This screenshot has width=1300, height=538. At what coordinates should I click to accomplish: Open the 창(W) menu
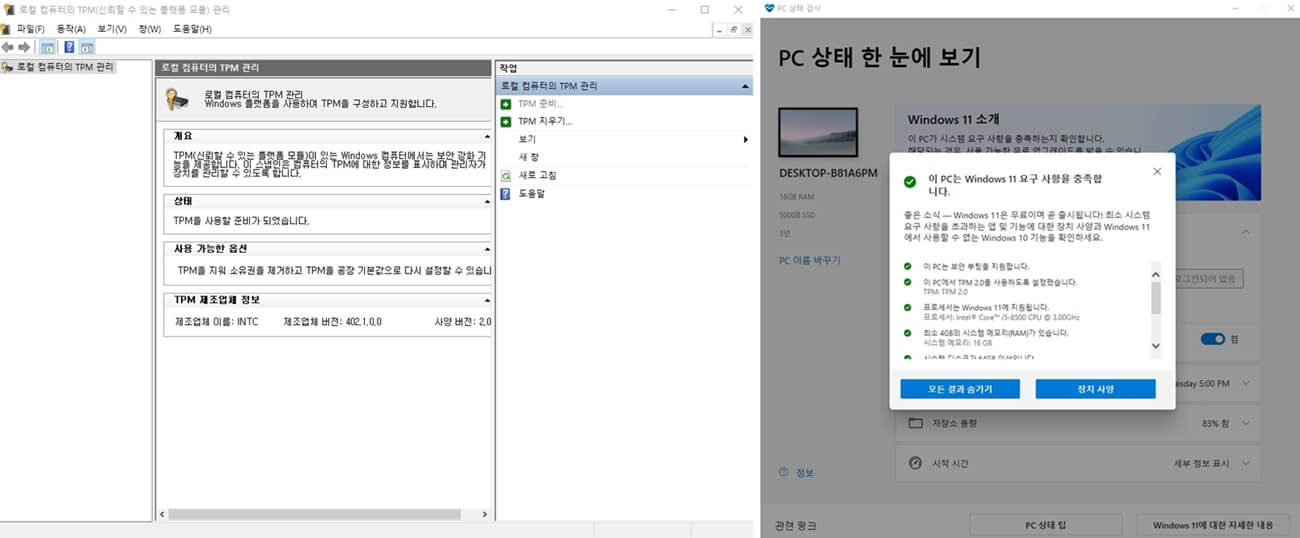click(x=149, y=29)
